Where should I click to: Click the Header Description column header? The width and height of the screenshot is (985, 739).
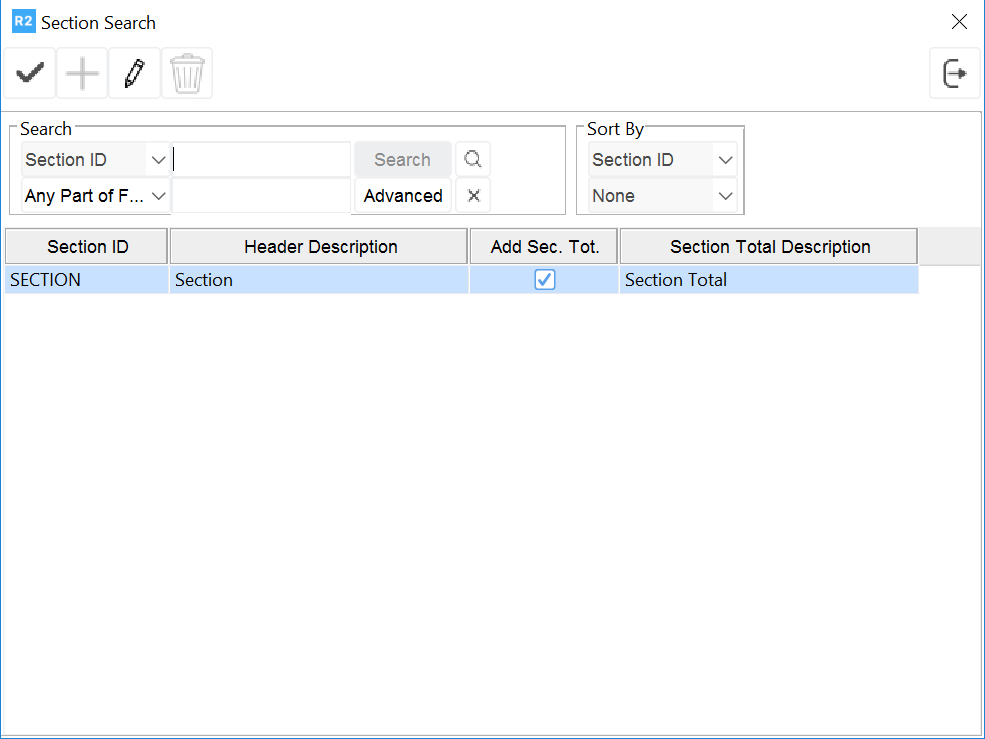pyautogui.click(x=320, y=247)
